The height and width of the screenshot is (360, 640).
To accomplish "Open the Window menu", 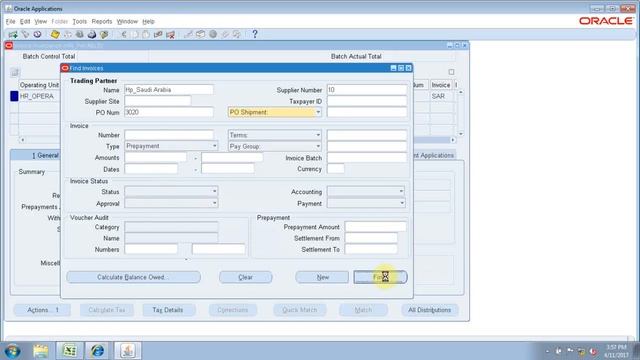I will click(x=127, y=22).
